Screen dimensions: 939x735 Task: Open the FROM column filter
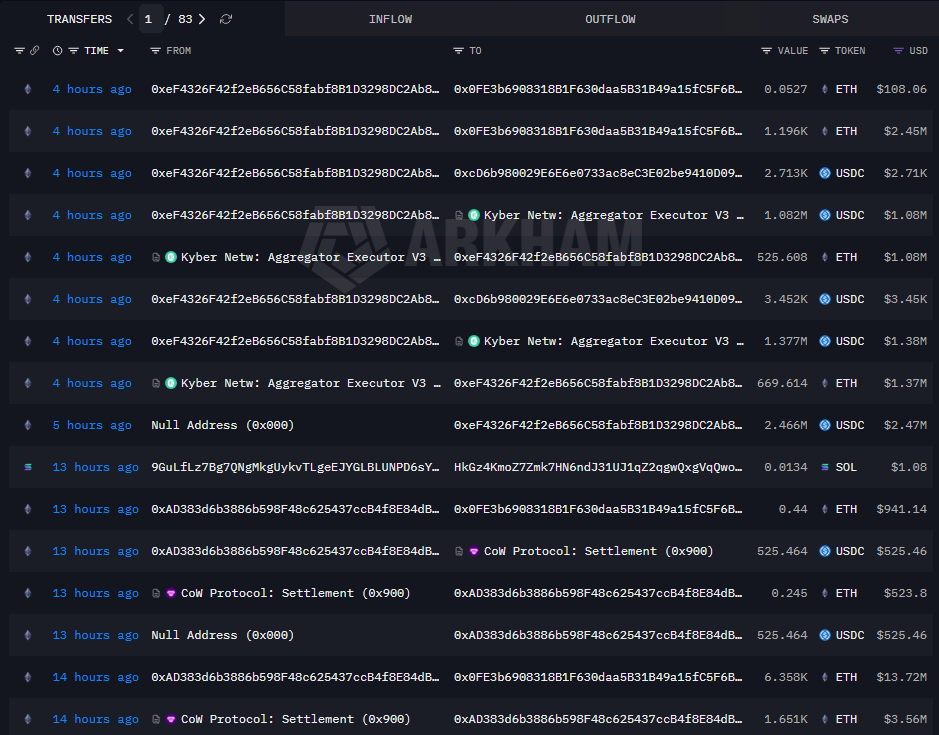coord(155,51)
